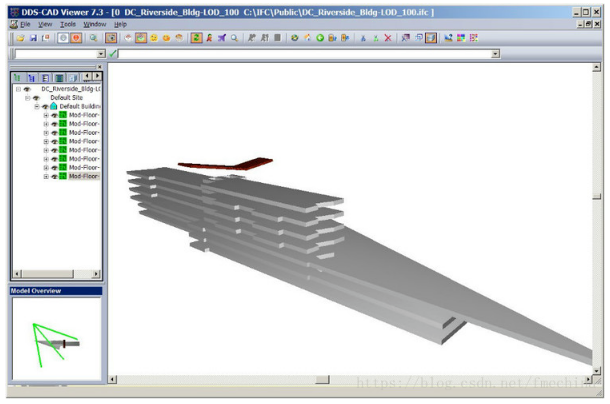
Task: Click the Model Overview thumbnail preview
Action: point(57,339)
